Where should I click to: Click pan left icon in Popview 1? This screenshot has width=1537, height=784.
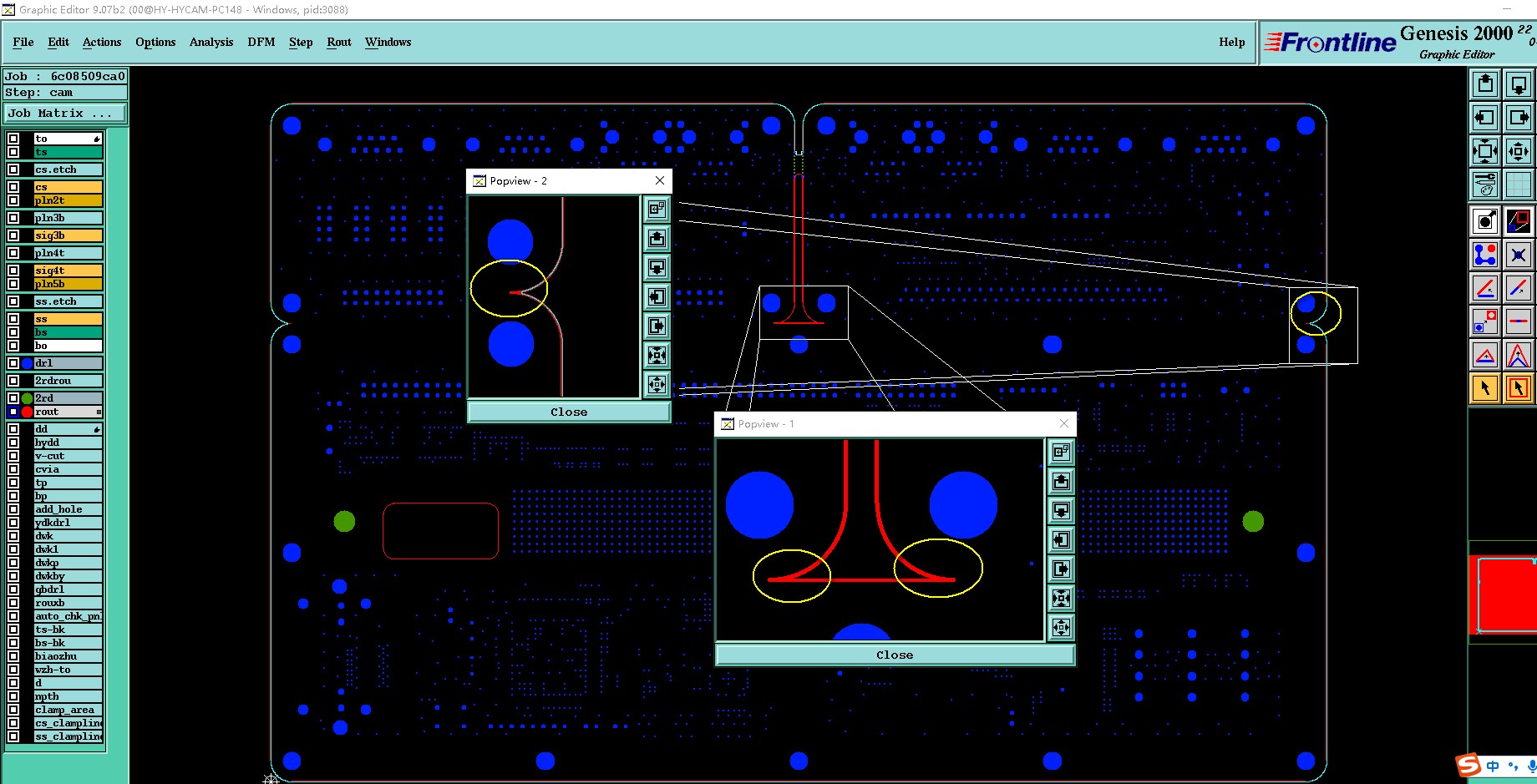1062,539
